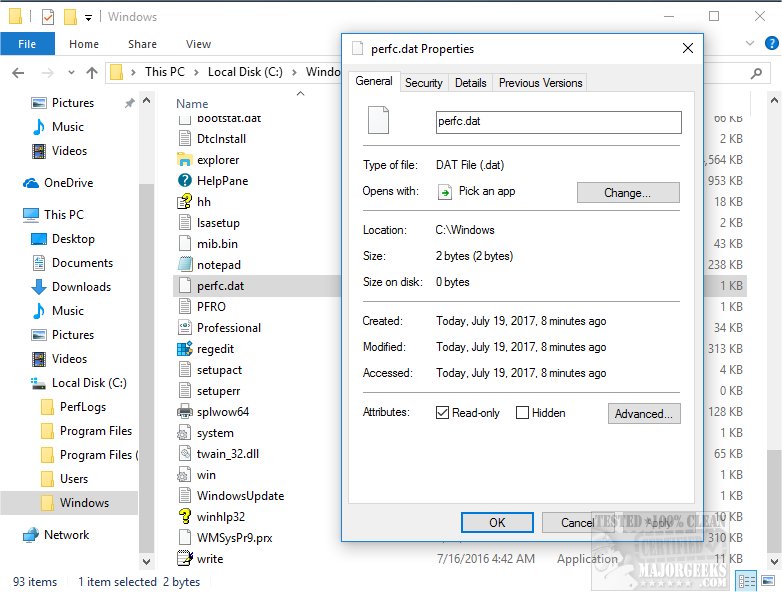782x592 pixels.
Task: Click file list scroll up arrow
Action: 774,100
